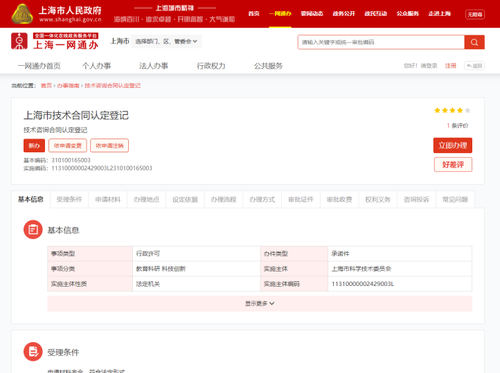Switch to the 申请材料 tab
Viewport: 500px width, 373px height.
[x=108, y=199]
